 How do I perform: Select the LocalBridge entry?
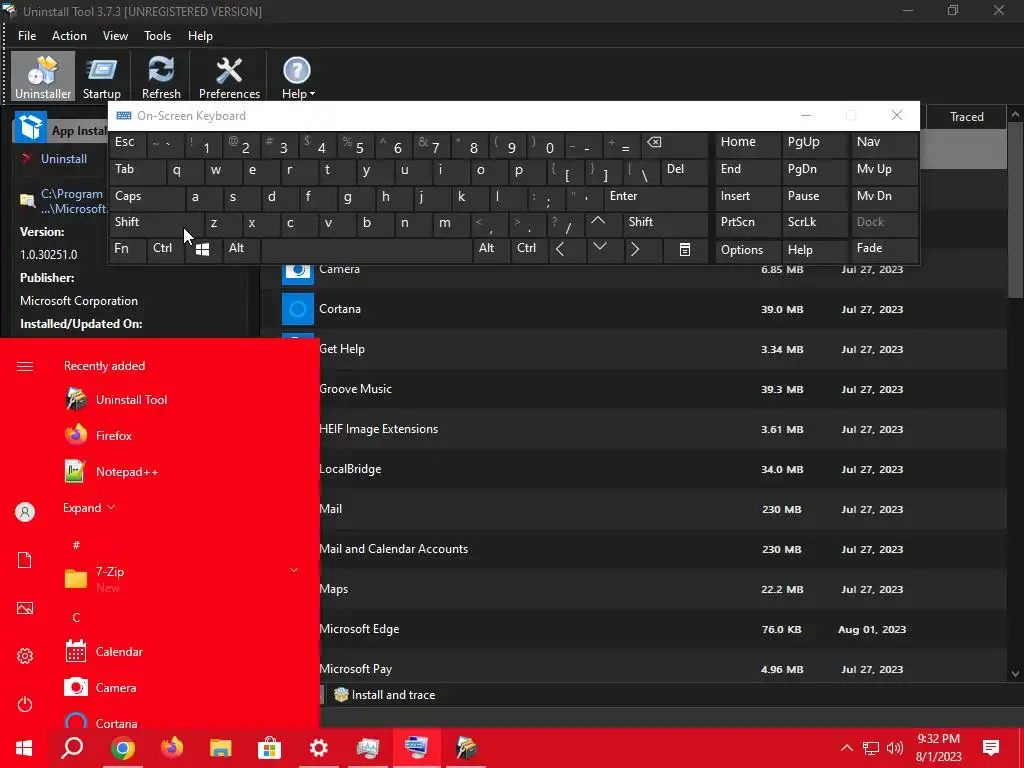coord(633,469)
